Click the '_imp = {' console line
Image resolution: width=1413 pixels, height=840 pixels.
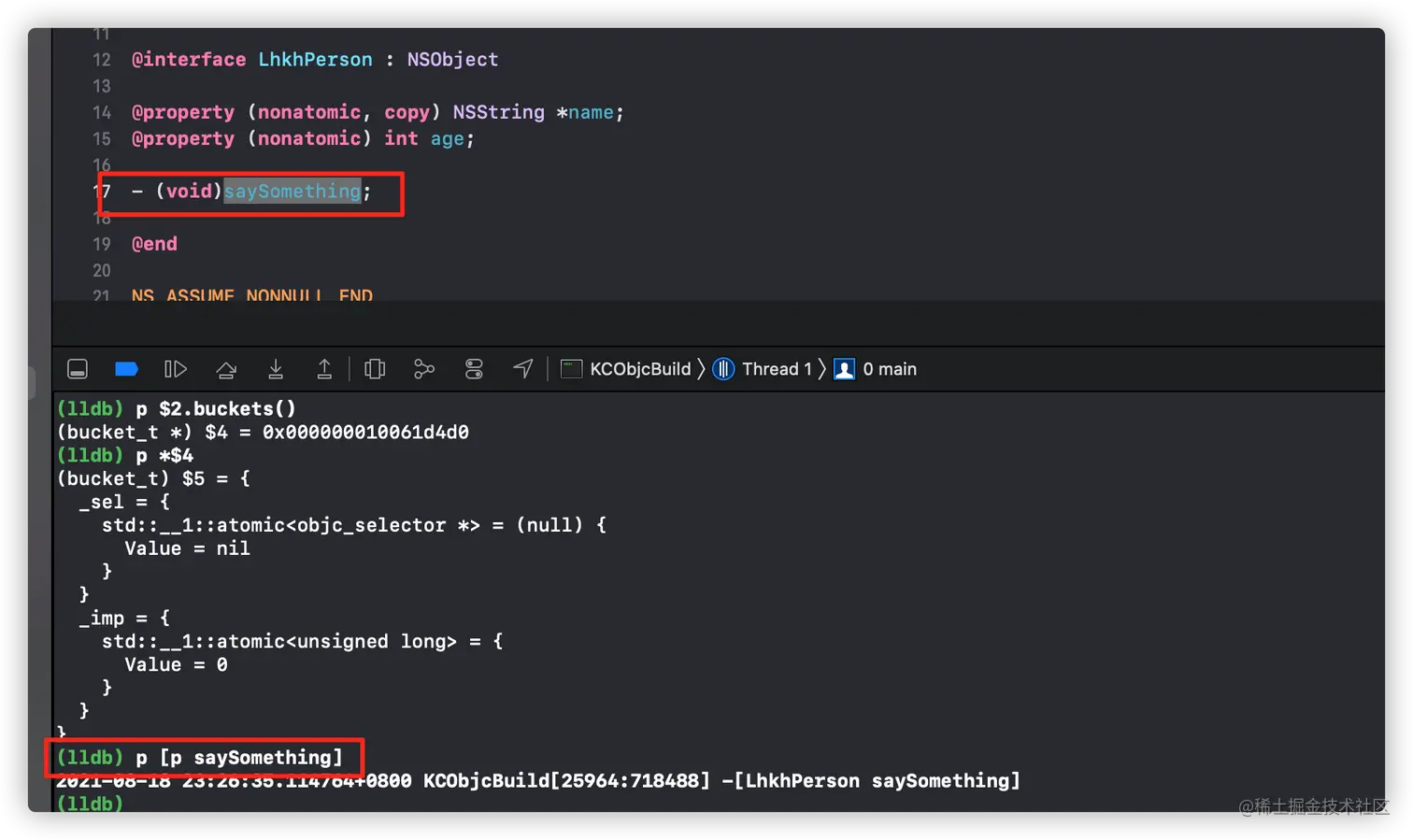click(x=124, y=619)
